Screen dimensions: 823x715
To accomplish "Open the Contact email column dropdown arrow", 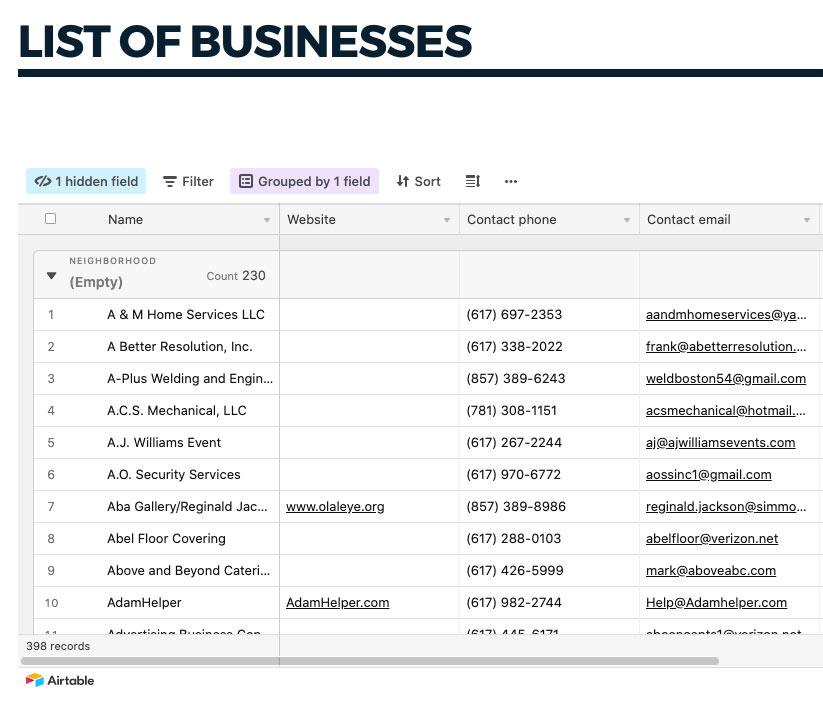I will [x=807, y=220].
